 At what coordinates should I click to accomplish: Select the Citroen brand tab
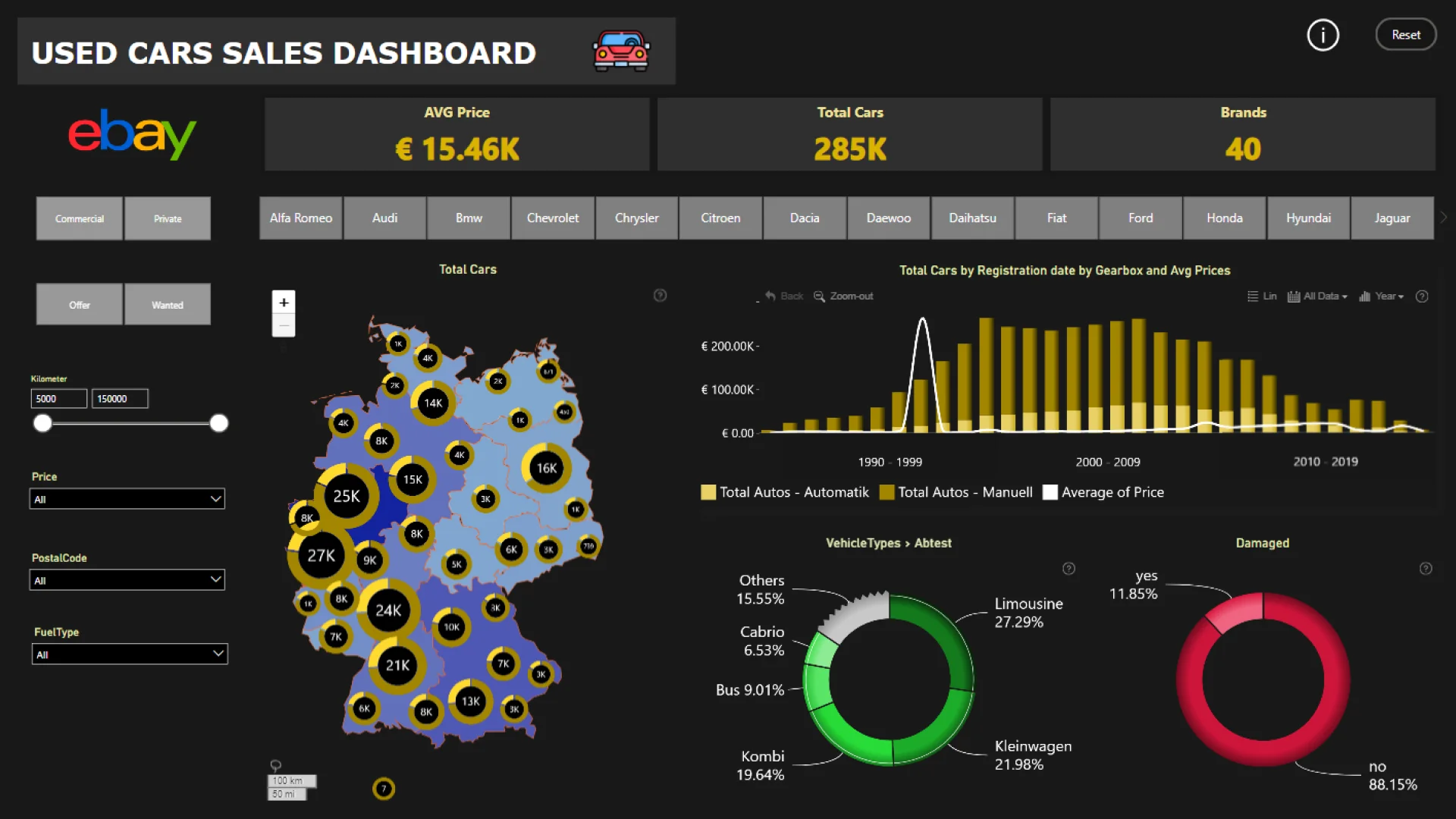coord(720,218)
